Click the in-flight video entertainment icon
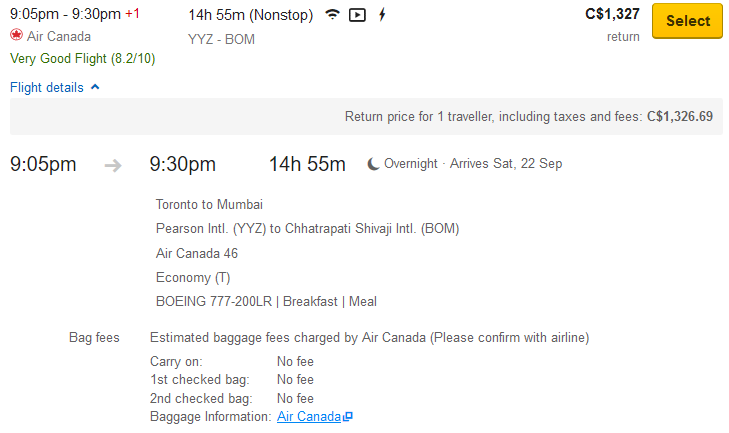 tap(357, 16)
